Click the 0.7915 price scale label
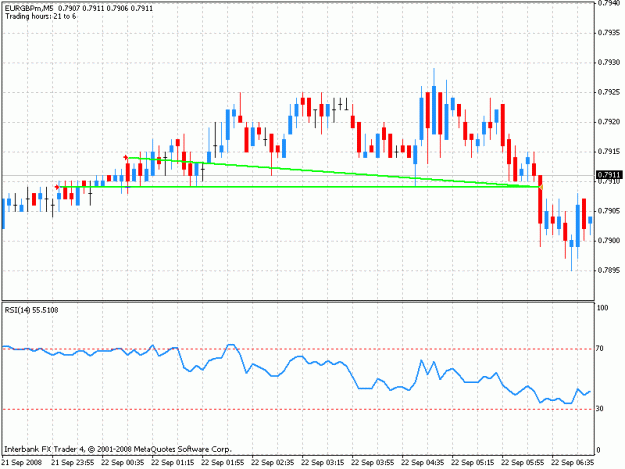Viewport: 625px width, 469px height. tap(609, 151)
